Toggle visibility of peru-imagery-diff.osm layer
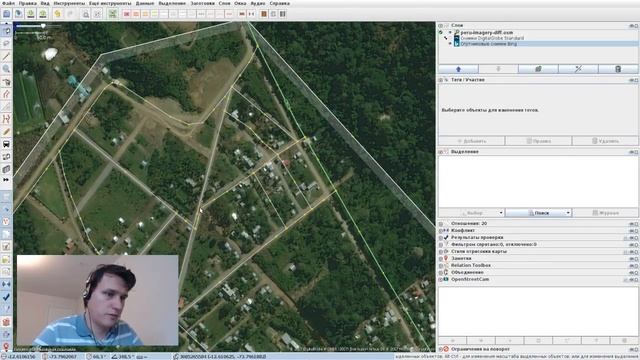The height and width of the screenshot is (360, 640). (x=450, y=32)
